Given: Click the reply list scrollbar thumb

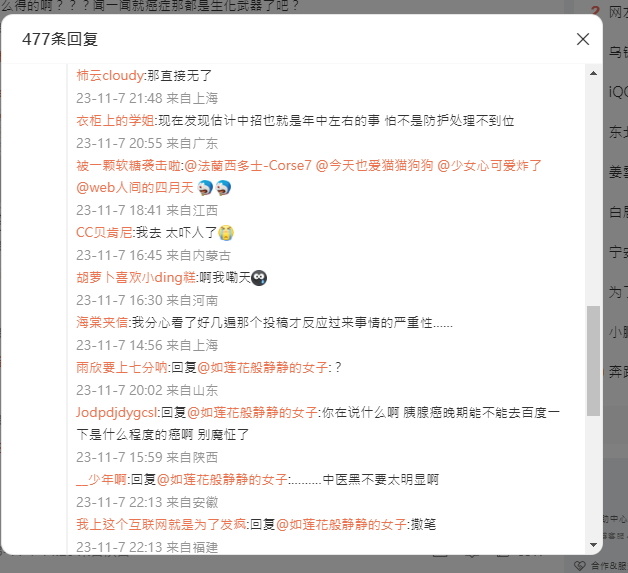Looking at the screenshot, I should point(594,361).
